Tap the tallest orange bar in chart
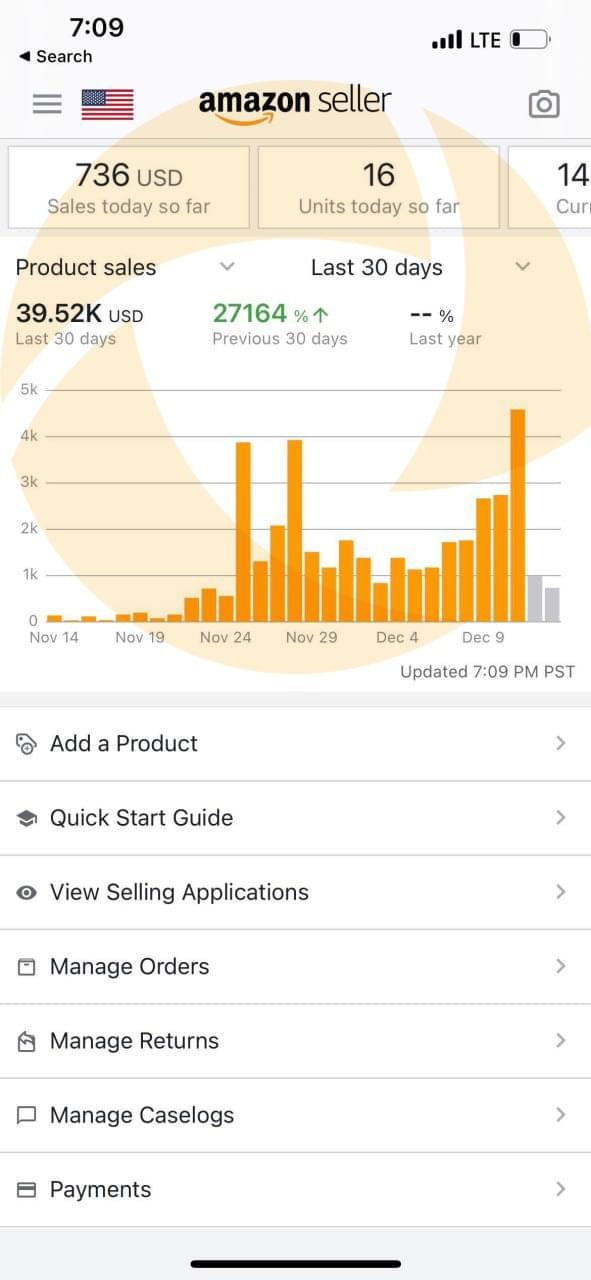Viewport: 591px width, 1280px height. 517,515
